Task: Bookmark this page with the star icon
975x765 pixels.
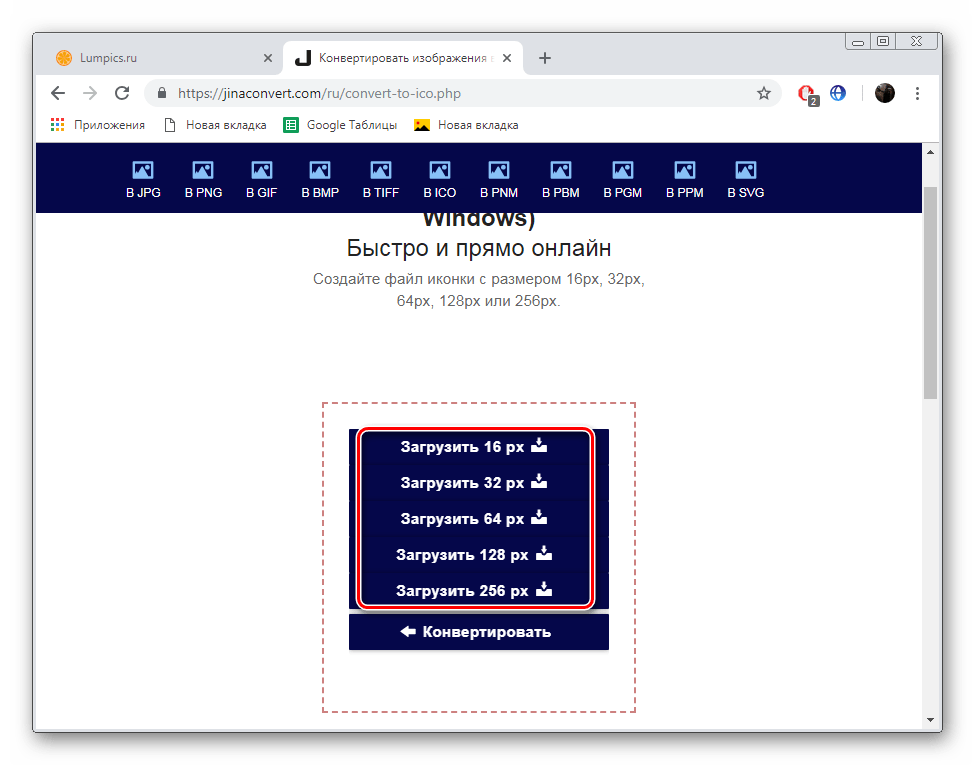Action: tap(764, 93)
